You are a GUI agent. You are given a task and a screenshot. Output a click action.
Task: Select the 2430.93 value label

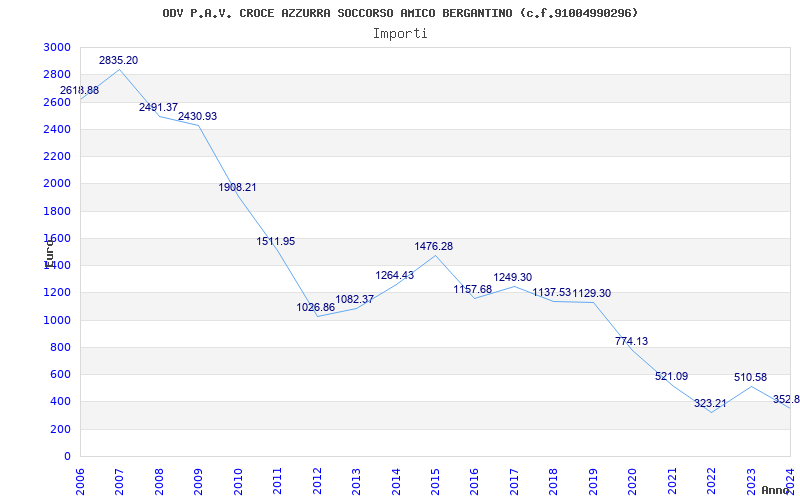coord(197,116)
